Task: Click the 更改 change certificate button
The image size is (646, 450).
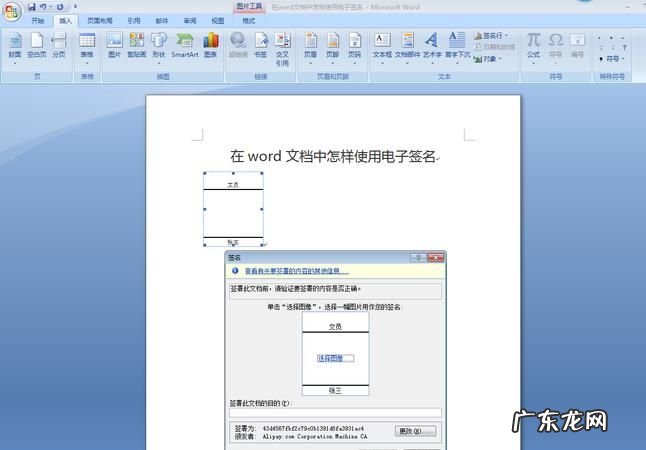Action: [415, 431]
